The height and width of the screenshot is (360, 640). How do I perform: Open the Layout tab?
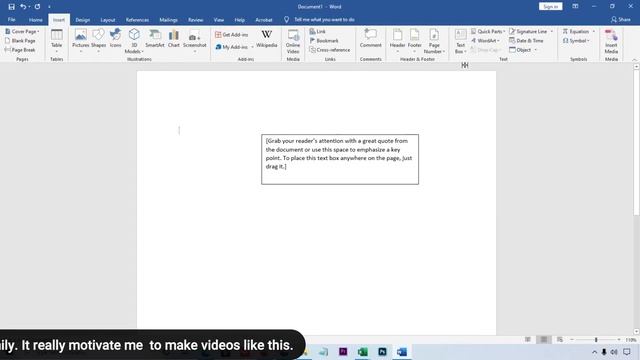point(108,20)
